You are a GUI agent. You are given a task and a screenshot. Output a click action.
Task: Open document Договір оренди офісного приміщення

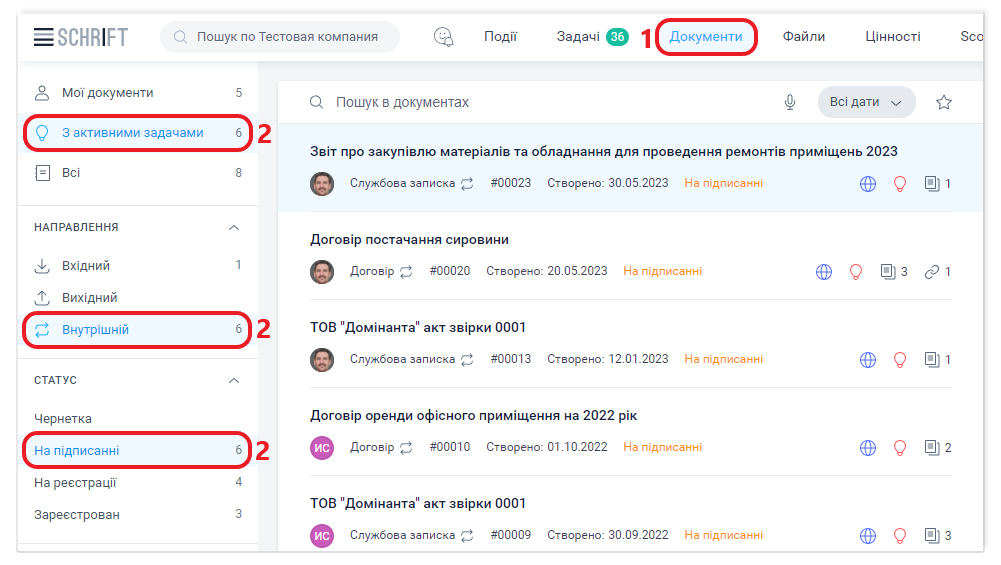tap(474, 416)
